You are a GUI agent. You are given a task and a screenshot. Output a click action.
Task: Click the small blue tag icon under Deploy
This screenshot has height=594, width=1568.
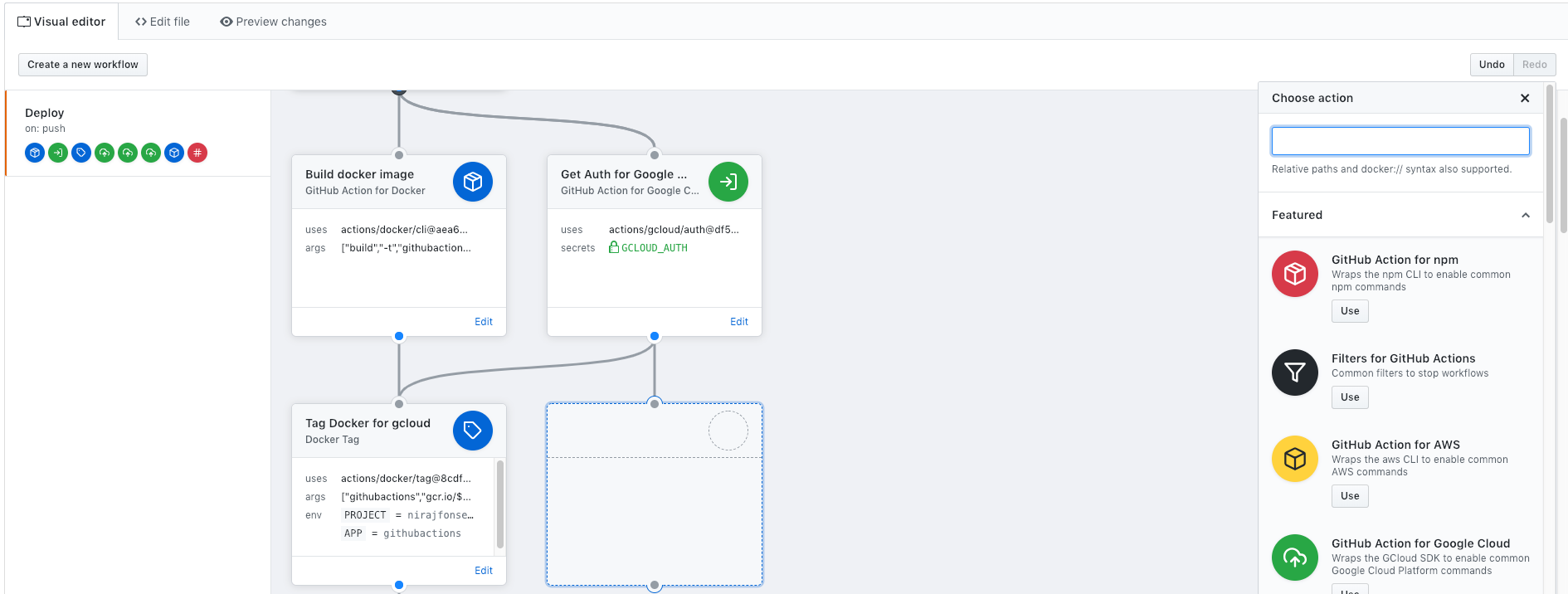tap(81, 153)
